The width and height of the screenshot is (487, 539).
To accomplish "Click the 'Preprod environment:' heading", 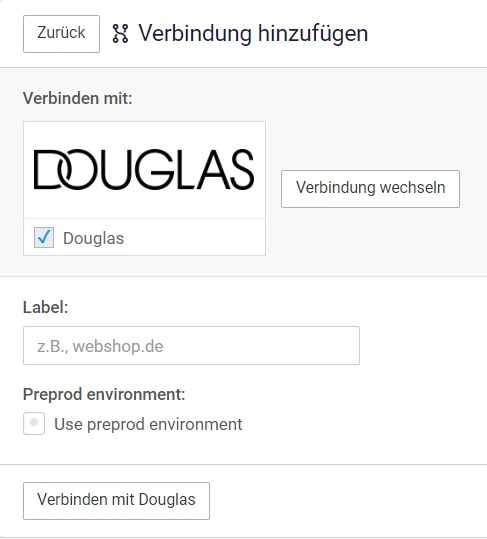I will pyautogui.click(x=104, y=394).
